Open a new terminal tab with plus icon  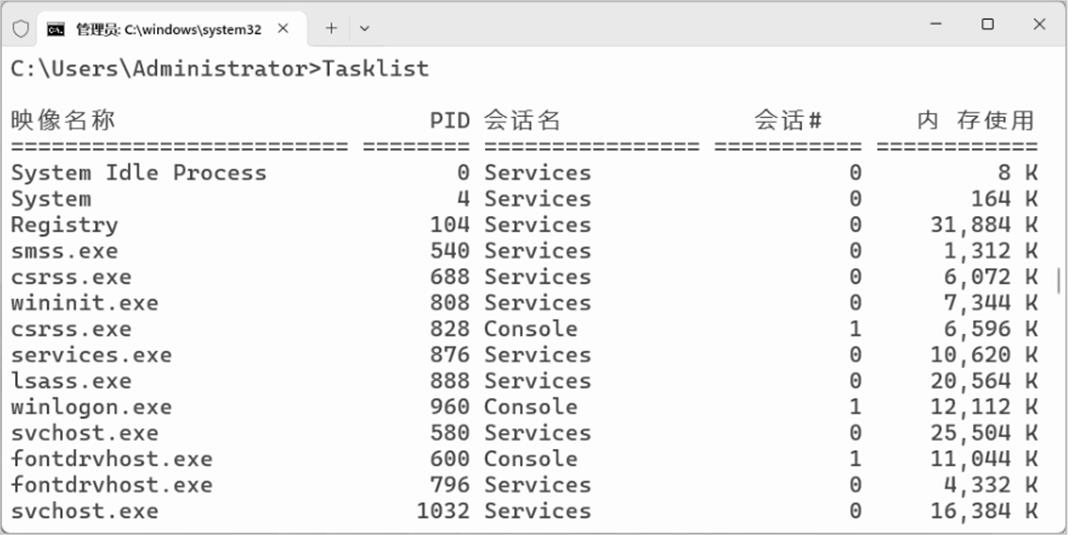pos(331,28)
